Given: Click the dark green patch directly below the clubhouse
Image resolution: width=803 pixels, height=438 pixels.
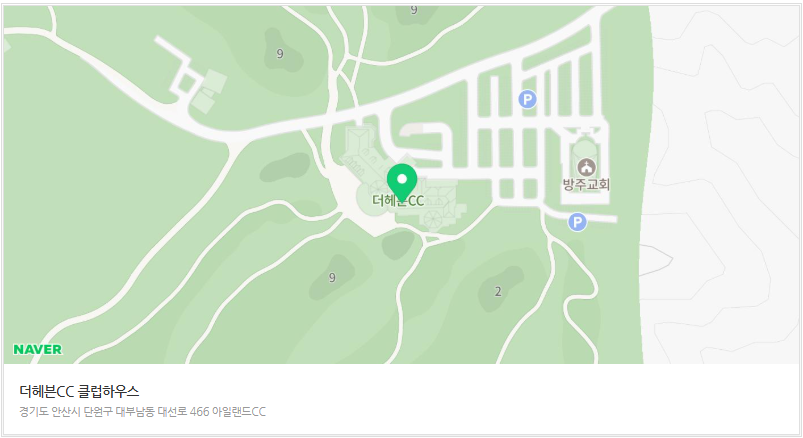Looking at the screenshot, I should [397, 244].
